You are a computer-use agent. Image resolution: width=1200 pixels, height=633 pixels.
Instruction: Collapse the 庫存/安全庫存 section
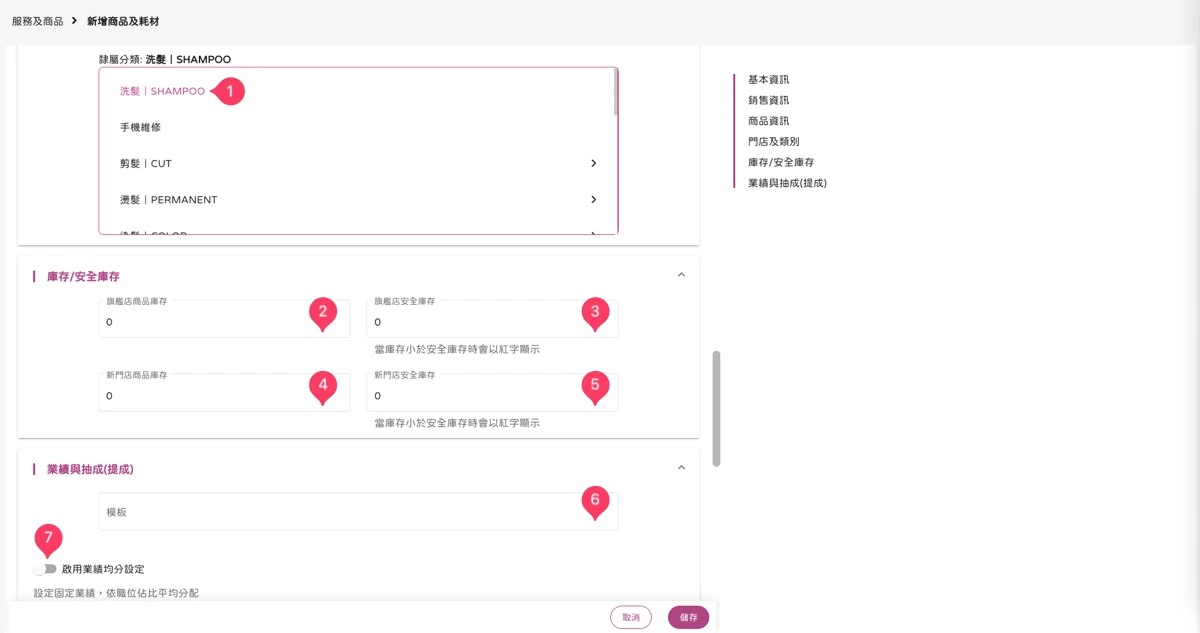681,274
